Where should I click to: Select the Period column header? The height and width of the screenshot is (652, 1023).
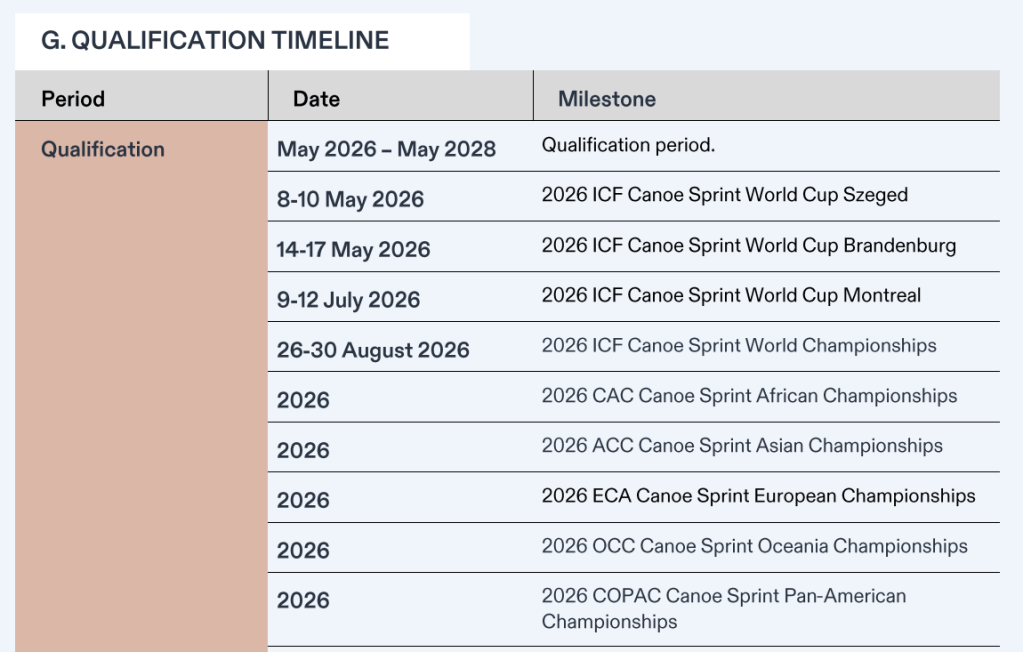point(73,99)
